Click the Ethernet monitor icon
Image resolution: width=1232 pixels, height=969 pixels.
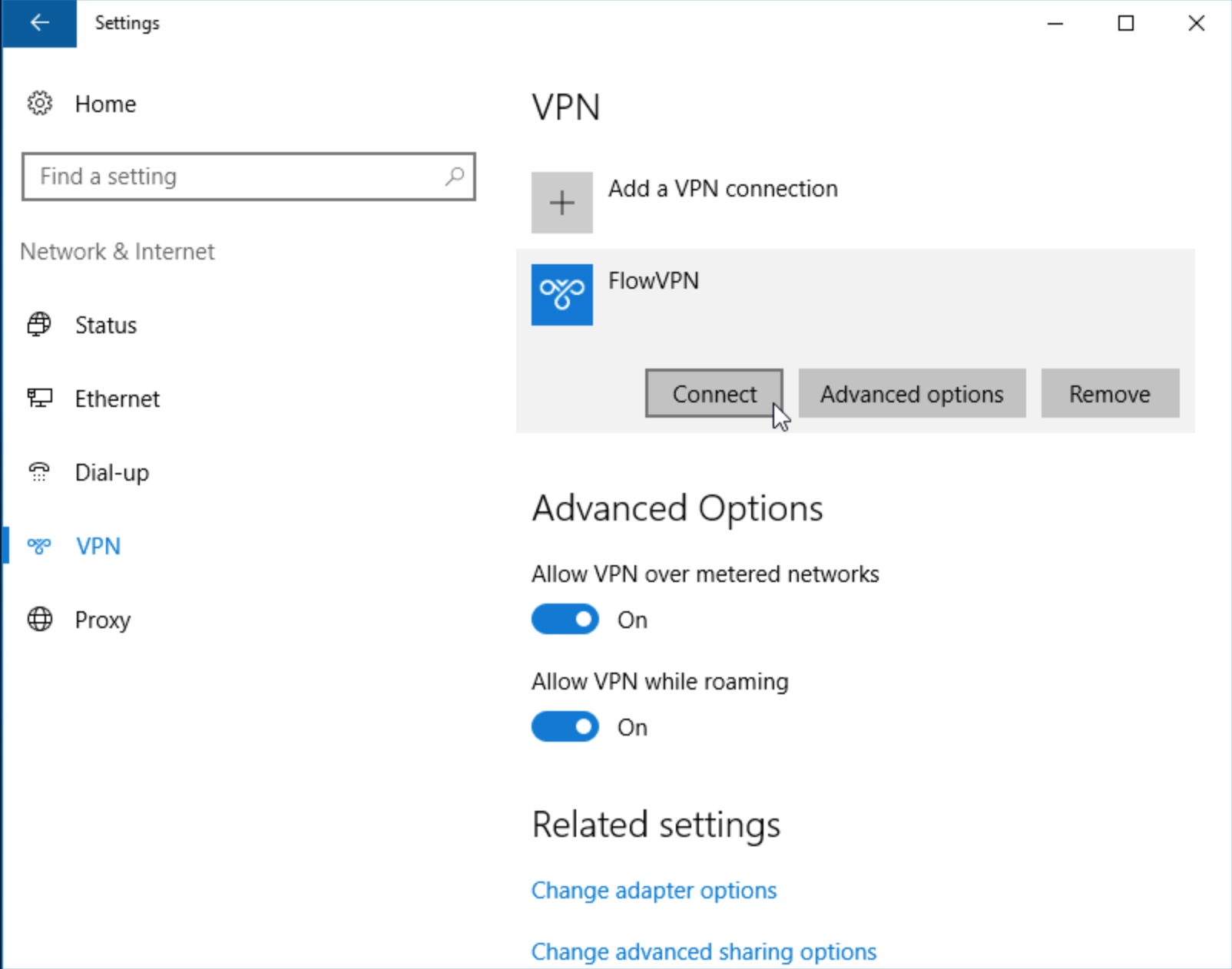(40, 399)
